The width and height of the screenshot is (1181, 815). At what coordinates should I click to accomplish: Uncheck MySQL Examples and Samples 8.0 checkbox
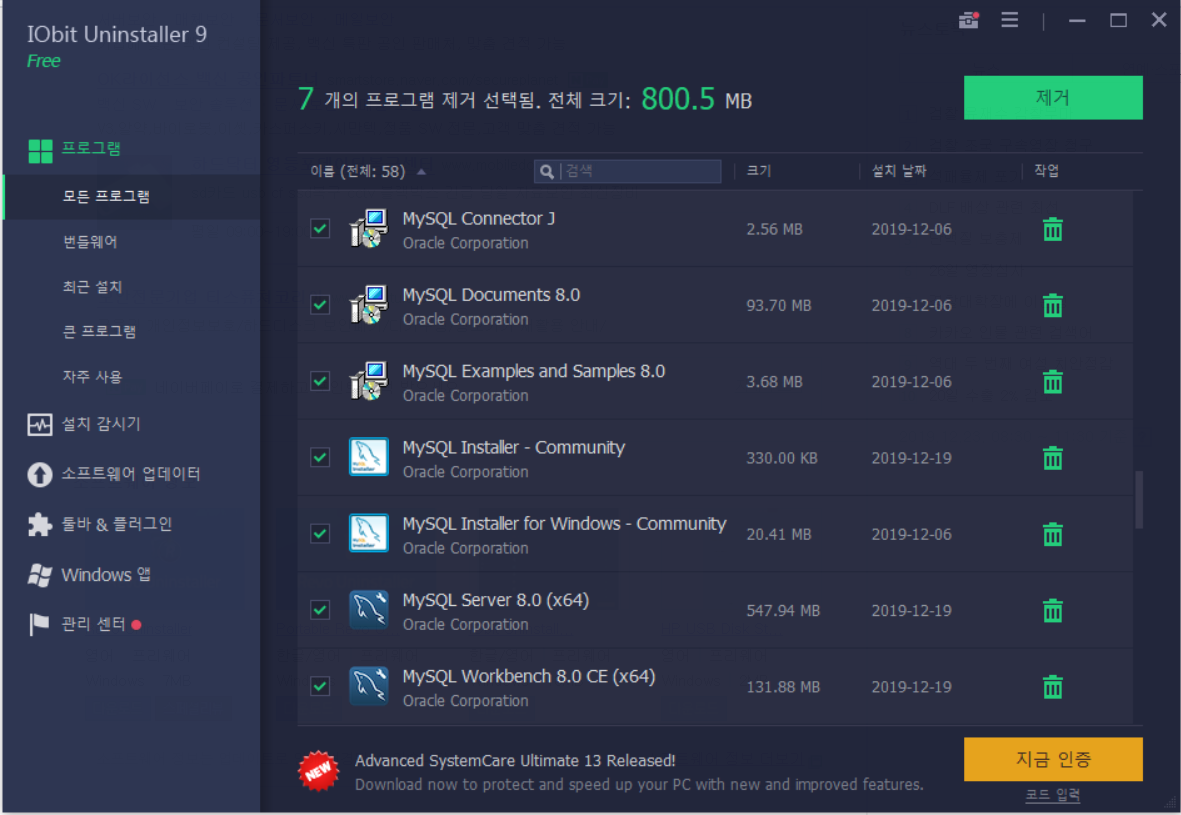pyautogui.click(x=320, y=381)
